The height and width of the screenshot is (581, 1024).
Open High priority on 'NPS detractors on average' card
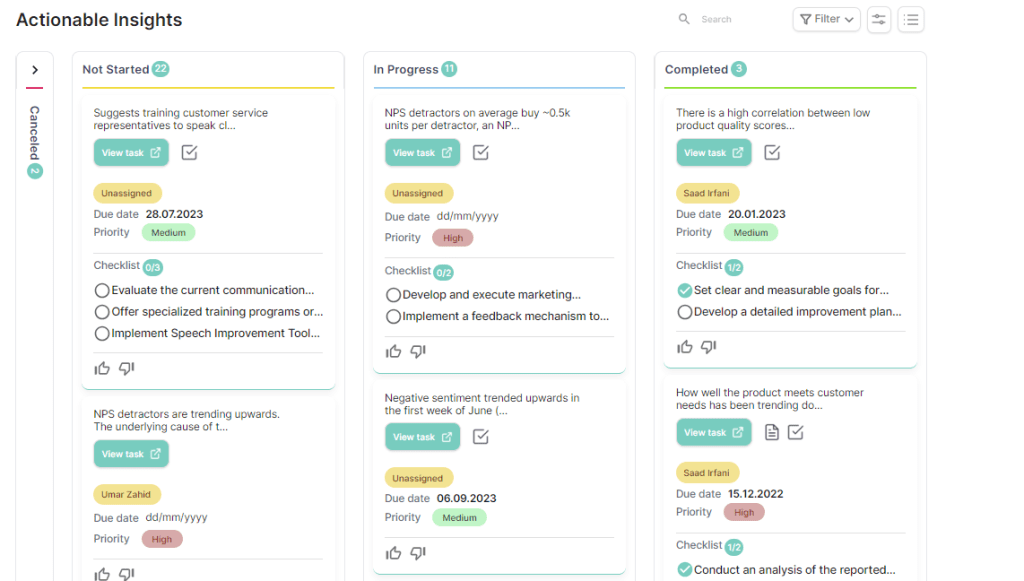pos(453,238)
